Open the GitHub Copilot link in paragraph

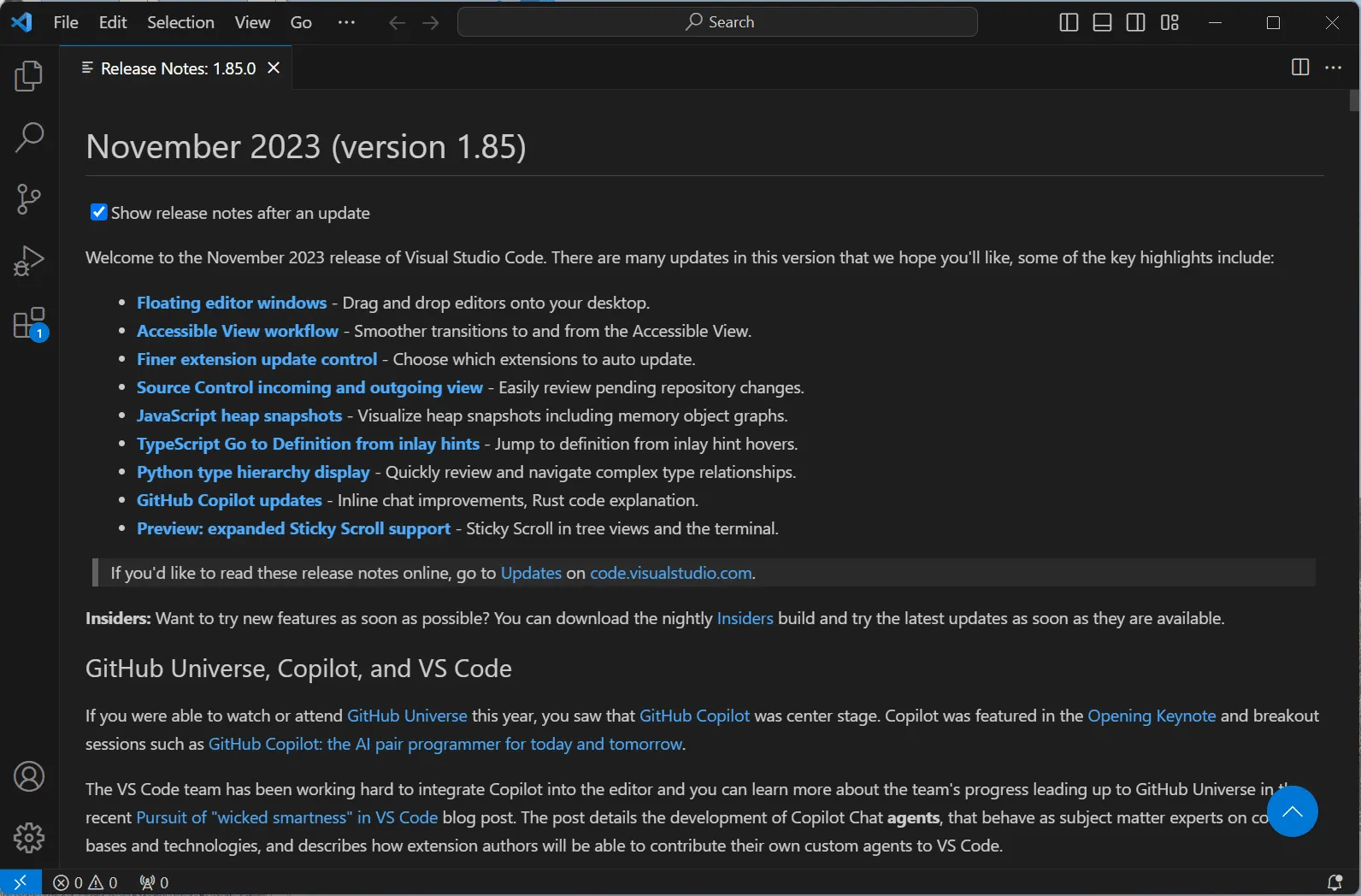click(x=694, y=716)
